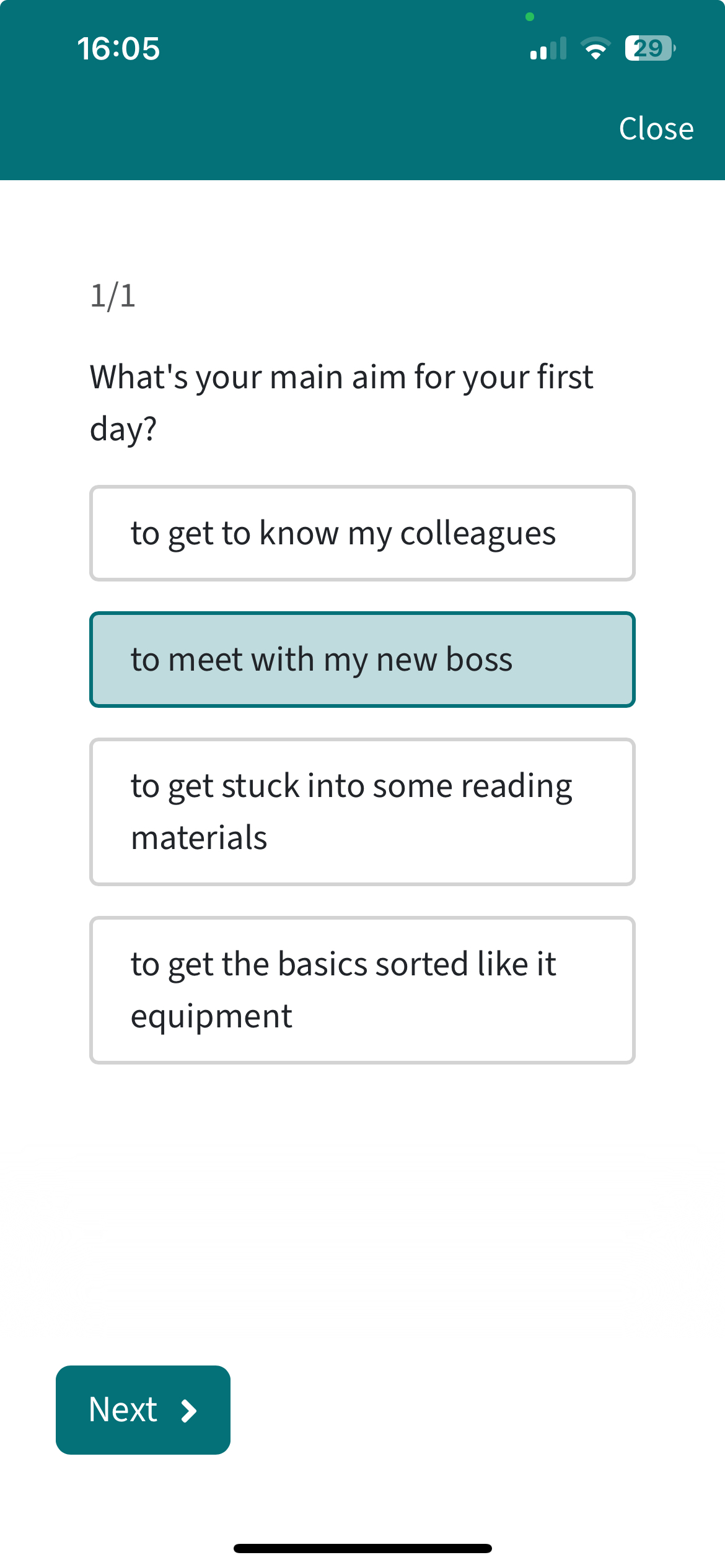Tap 'Next' label text on the button
The image size is (725, 1568).
123,1409
